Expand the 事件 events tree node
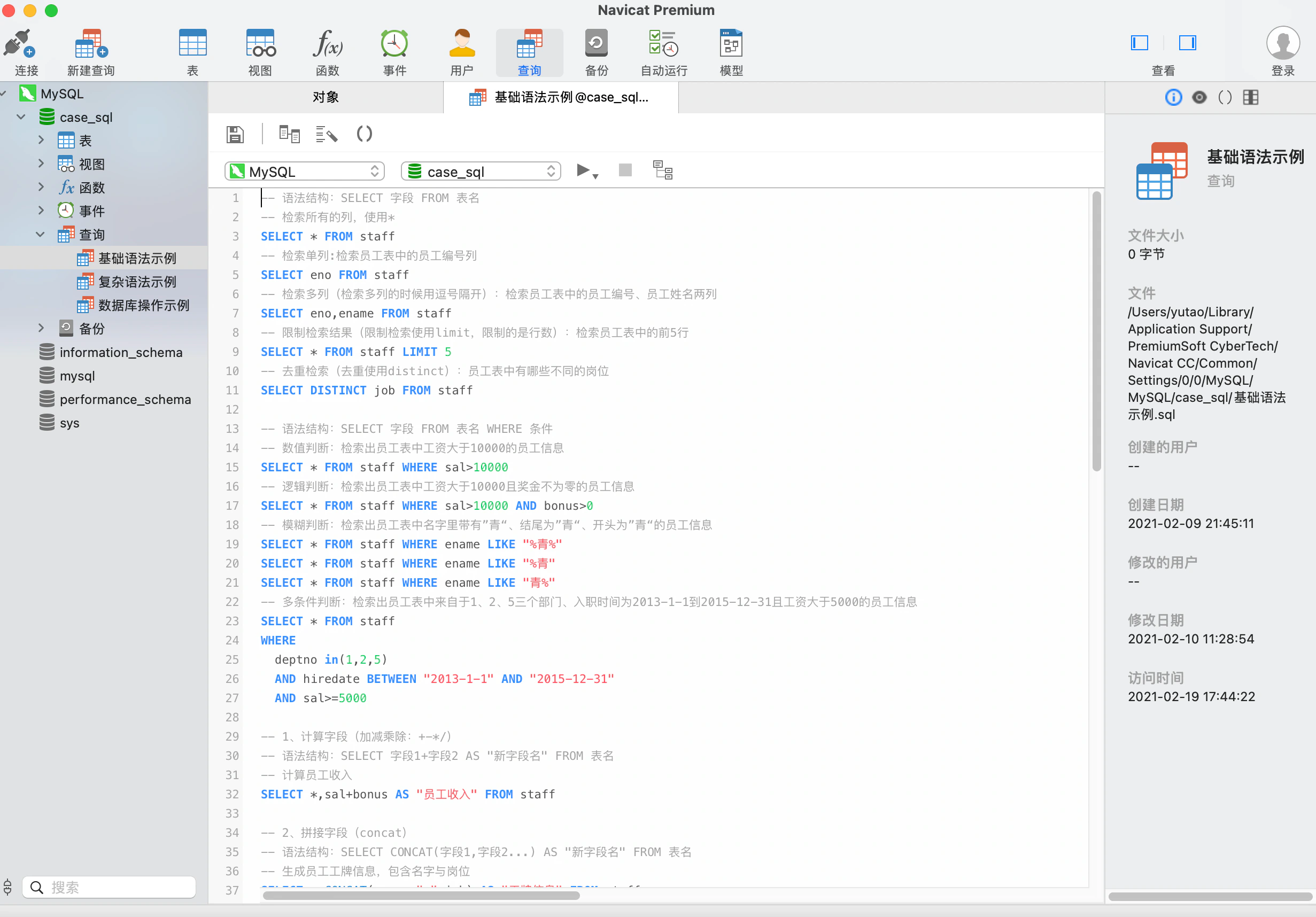Viewport: 1316px width, 917px height. pos(41,211)
